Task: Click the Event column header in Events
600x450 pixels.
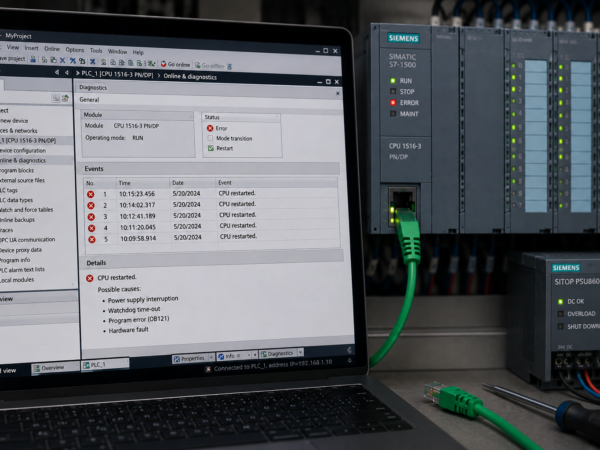Action: 276,183
